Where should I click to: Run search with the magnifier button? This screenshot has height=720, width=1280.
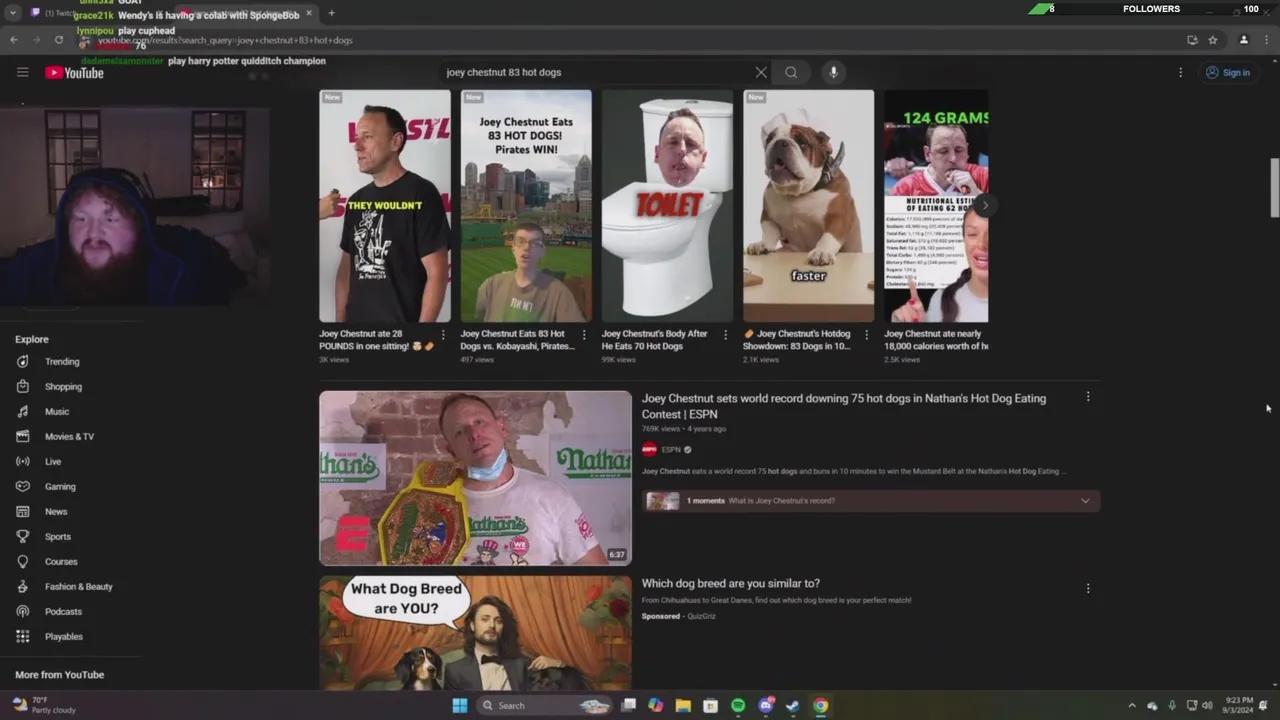point(791,72)
